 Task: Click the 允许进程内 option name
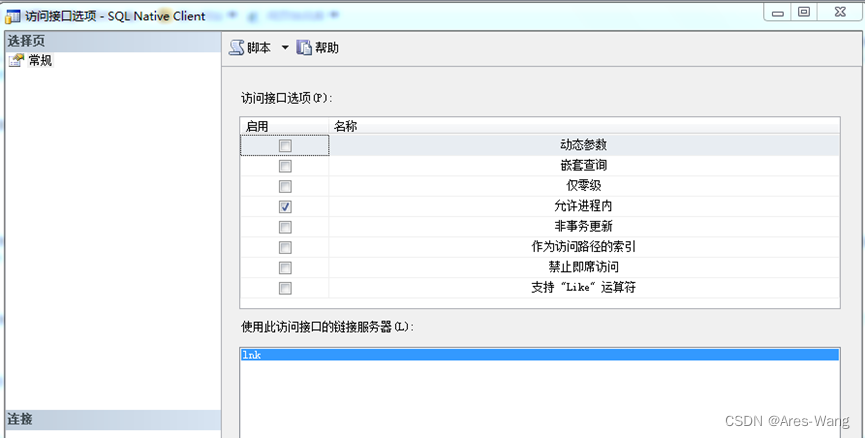coord(584,206)
